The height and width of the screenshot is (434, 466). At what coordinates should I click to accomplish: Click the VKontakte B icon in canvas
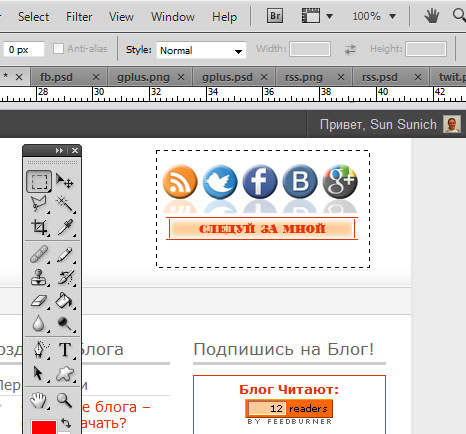[x=300, y=182]
